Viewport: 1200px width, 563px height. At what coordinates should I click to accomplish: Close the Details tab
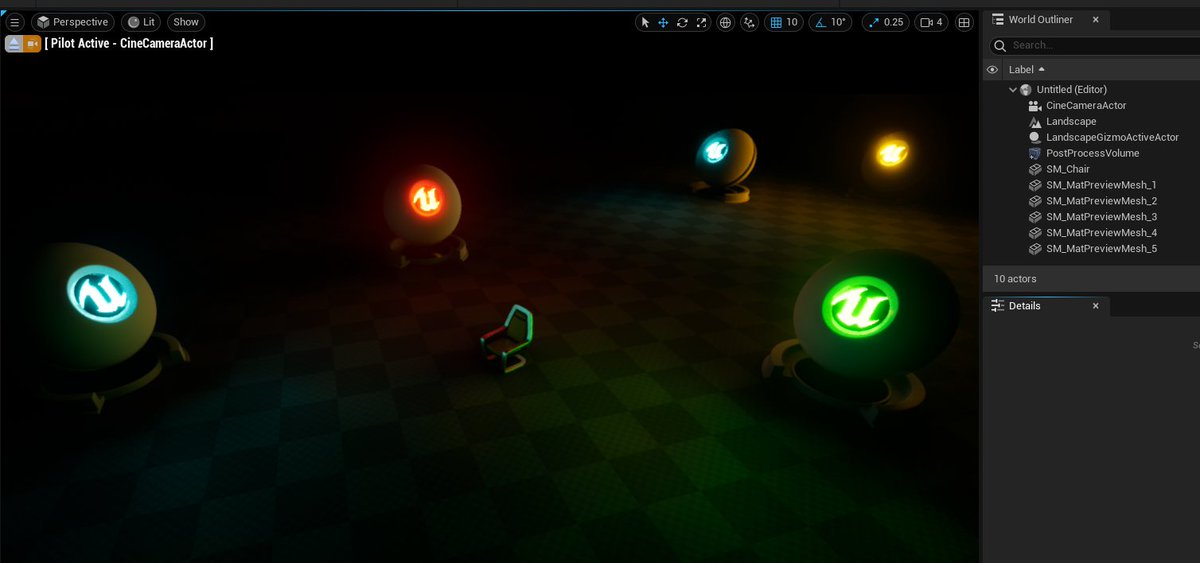[1095, 306]
